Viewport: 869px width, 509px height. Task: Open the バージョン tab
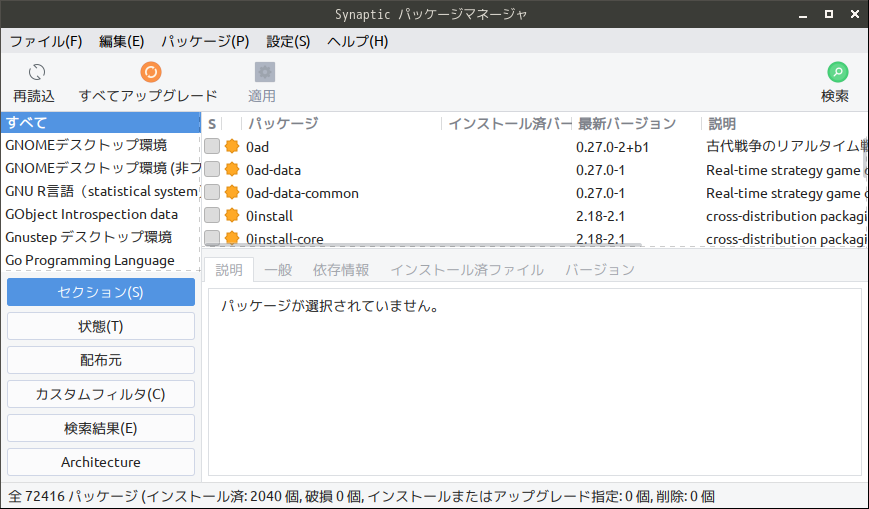click(600, 270)
